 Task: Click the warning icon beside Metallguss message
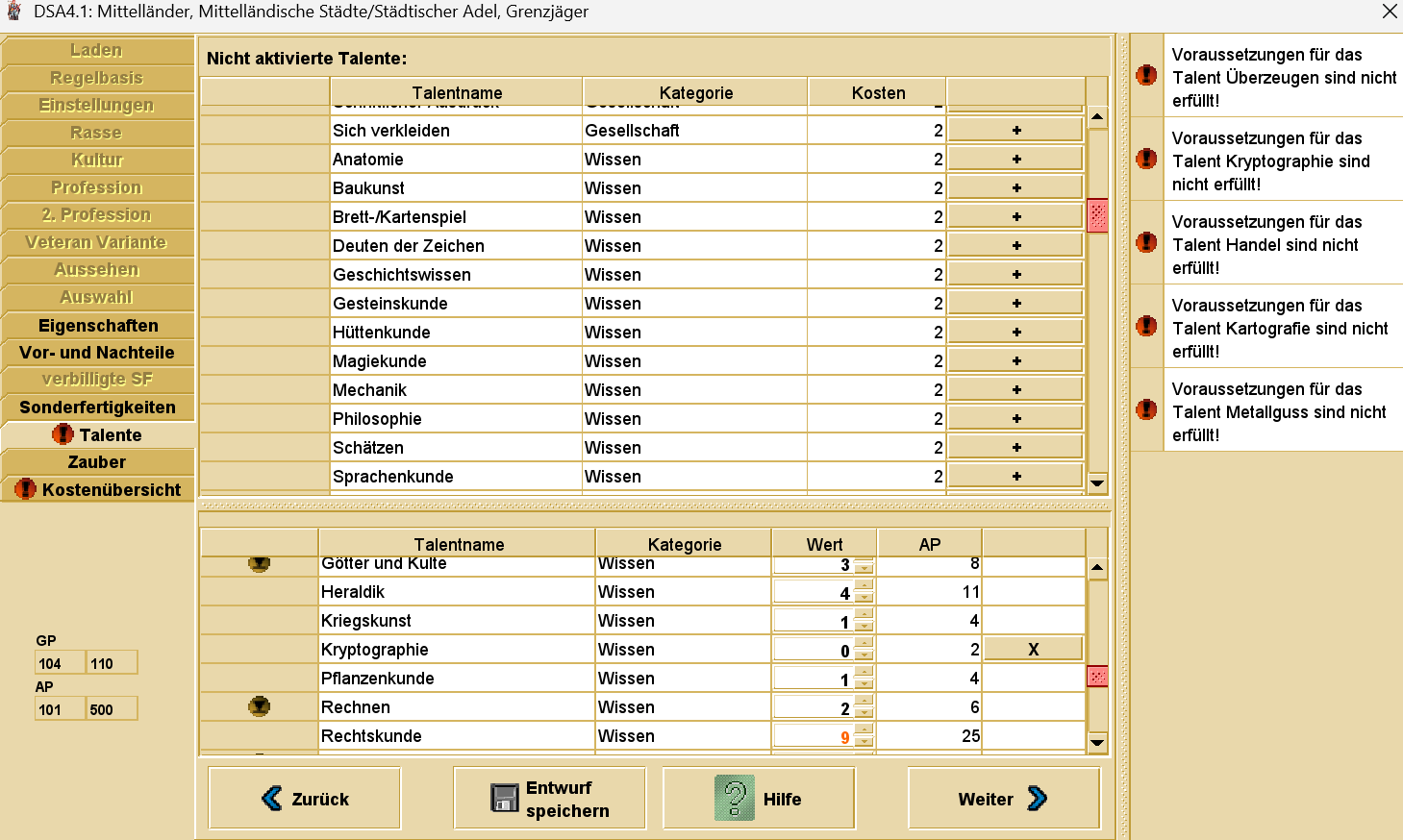(x=1146, y=409)
